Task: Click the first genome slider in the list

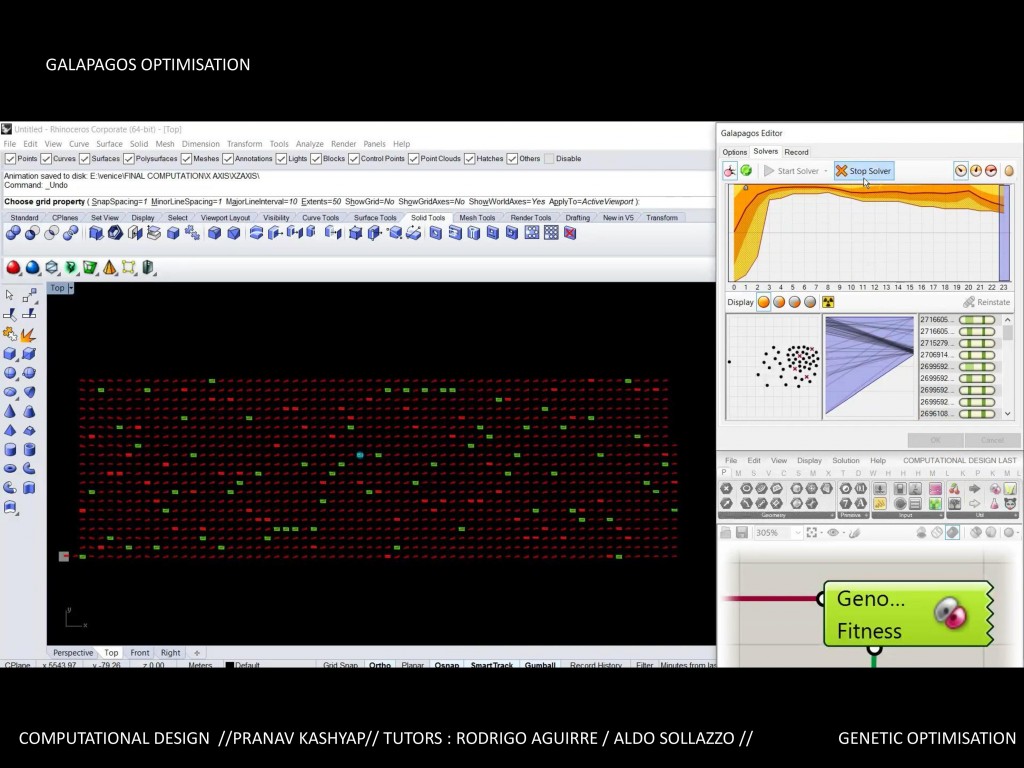Action: 977,320
